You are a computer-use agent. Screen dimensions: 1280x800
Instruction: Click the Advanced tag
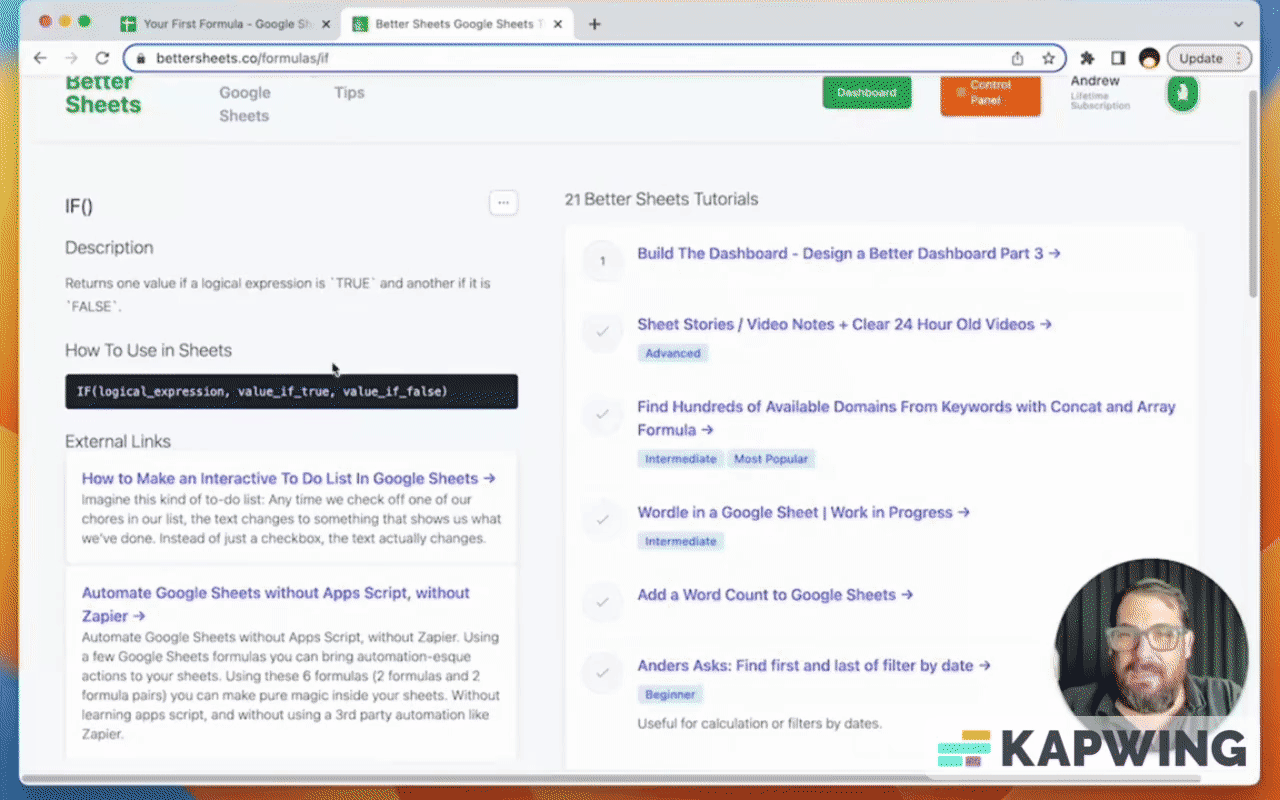click(673, 353)
